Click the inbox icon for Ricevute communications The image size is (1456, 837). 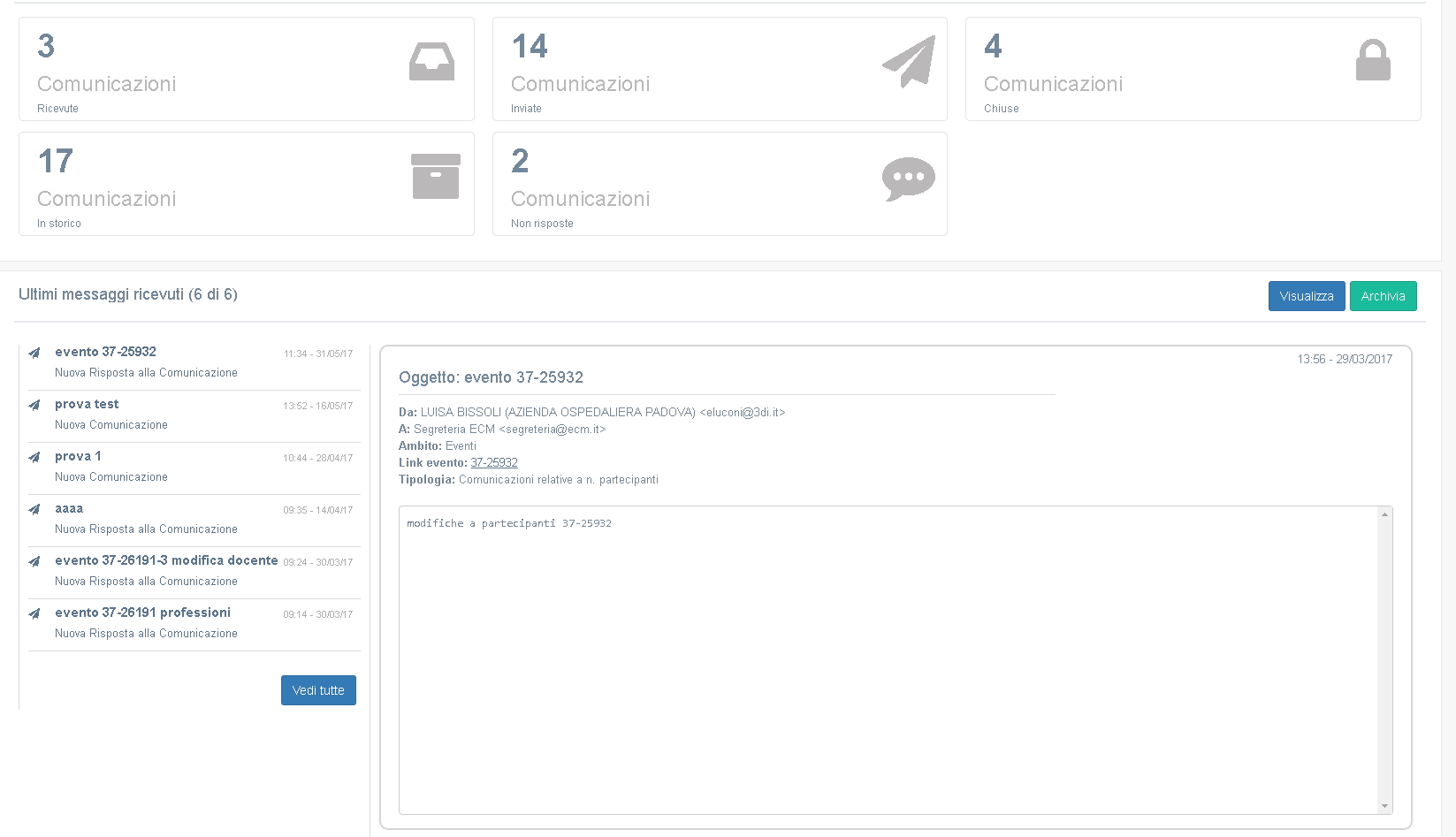431,62
